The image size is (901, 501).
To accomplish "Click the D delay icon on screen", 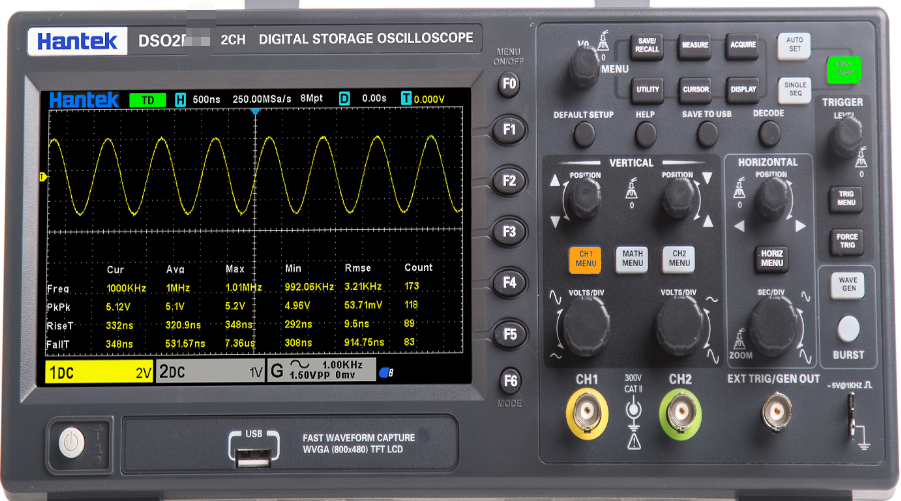I will pos(344,99).
